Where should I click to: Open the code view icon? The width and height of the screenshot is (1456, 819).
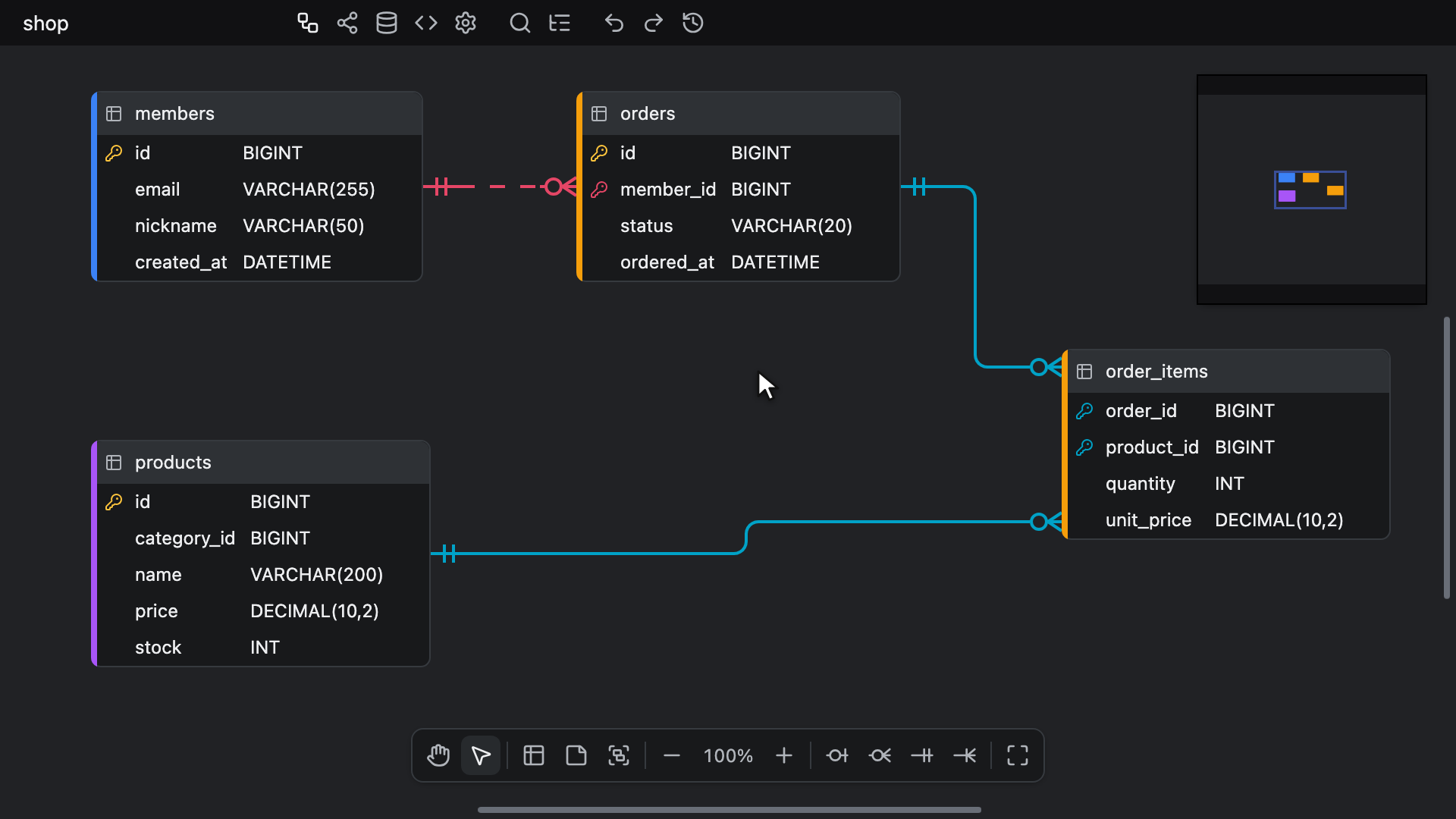(426, 23)
